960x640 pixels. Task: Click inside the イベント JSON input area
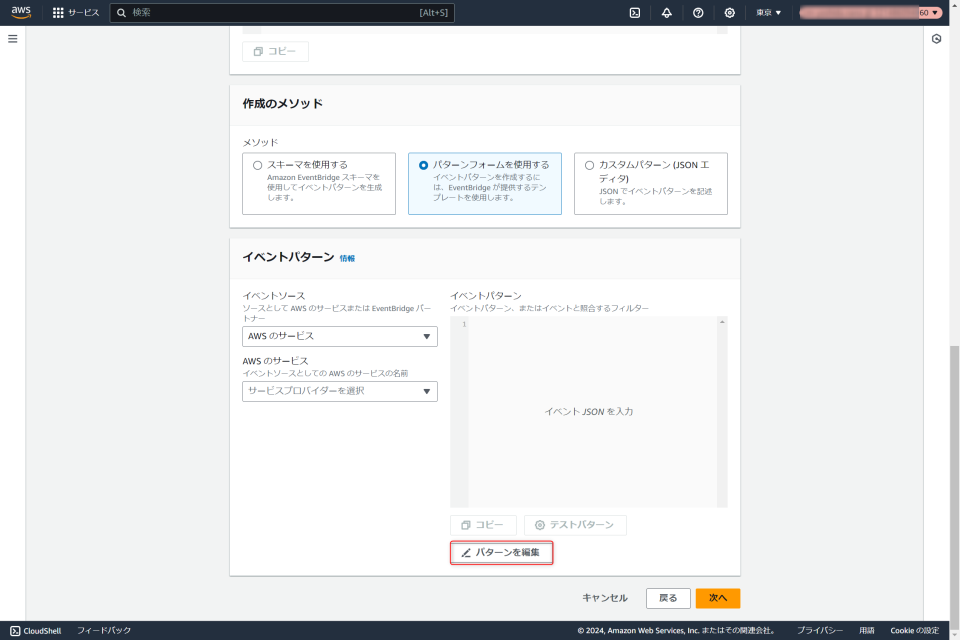[x=588, y=410]
